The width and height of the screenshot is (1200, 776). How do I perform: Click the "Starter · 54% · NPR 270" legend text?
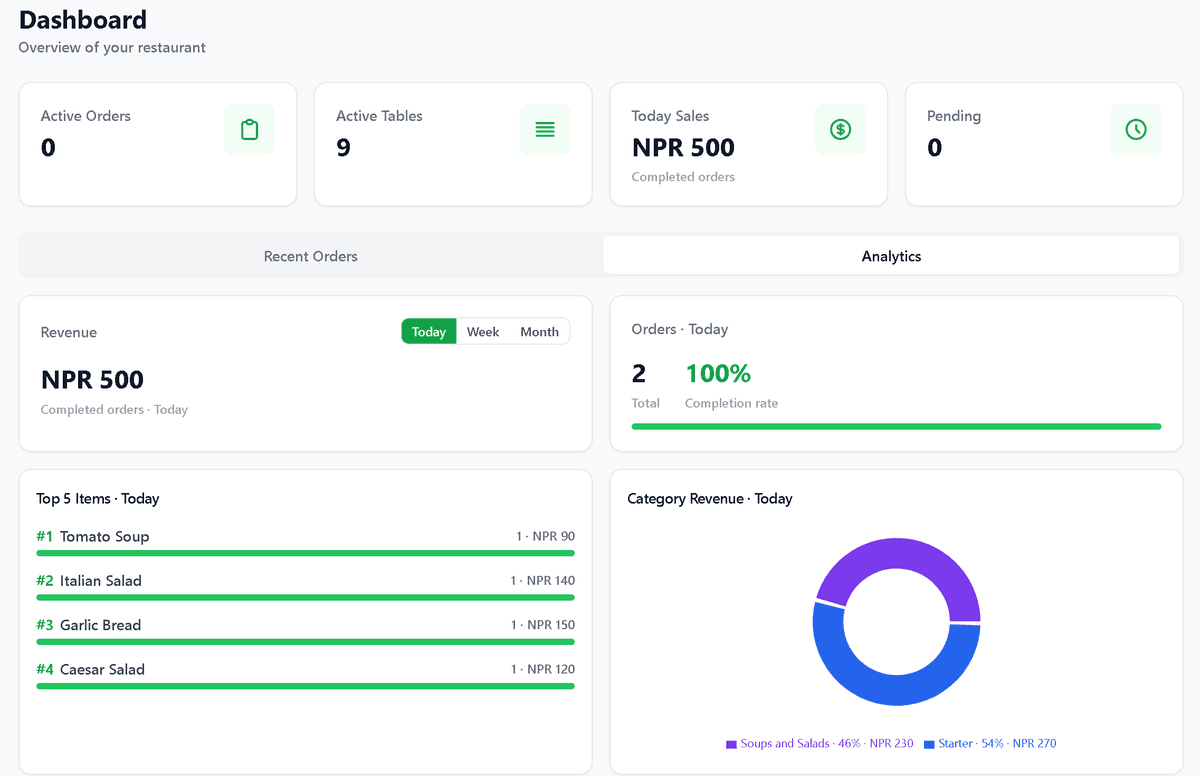pyautogui.click(x=997, y=744)
